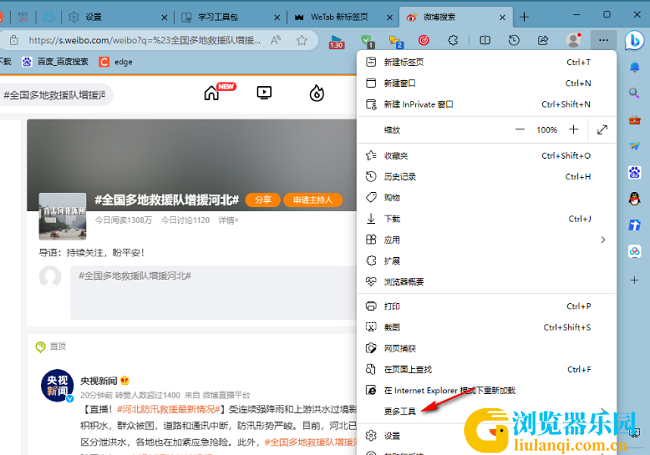The image size is (650, 455).
Task: Close the 学习工具包 tab
Action: 277,17
